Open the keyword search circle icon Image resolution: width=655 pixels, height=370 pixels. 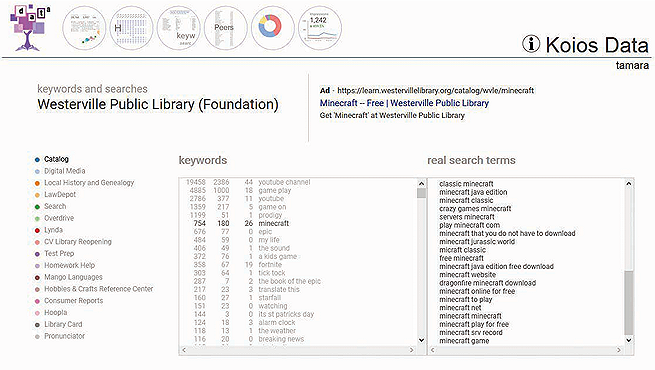tap(178, 28)
